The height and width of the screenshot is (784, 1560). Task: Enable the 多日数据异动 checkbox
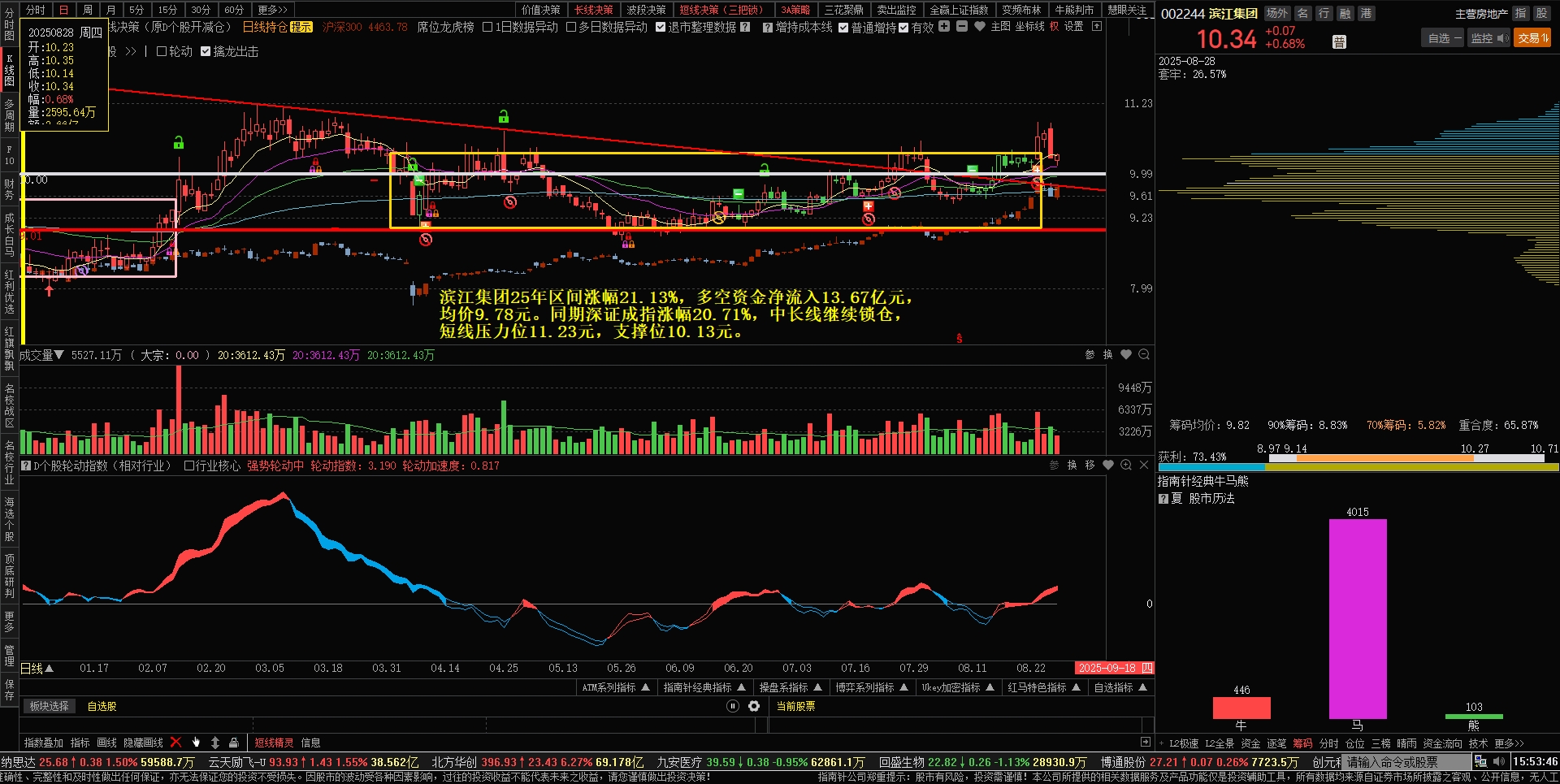click(x=571, y=27)
